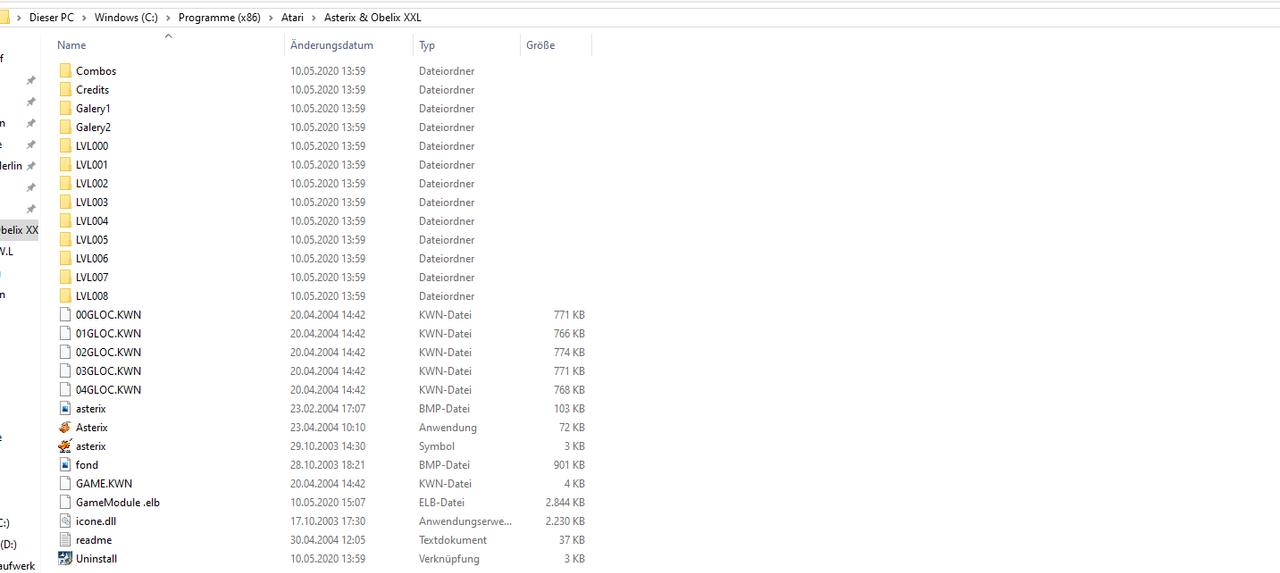Click the icone.dll file icon
Image resolution: width=1280 pixels, height=573 pixels.
click(65, 521)
